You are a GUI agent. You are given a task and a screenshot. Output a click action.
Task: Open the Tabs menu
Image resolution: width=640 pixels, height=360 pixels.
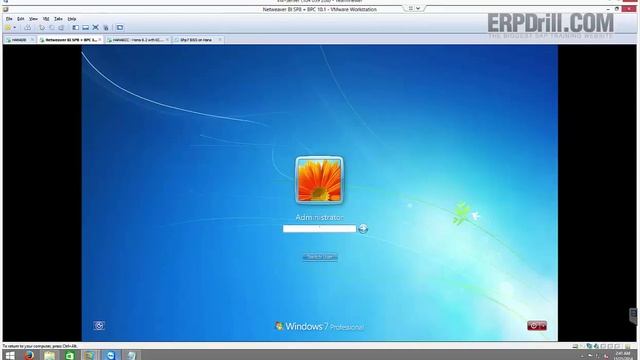pos(58,19)
